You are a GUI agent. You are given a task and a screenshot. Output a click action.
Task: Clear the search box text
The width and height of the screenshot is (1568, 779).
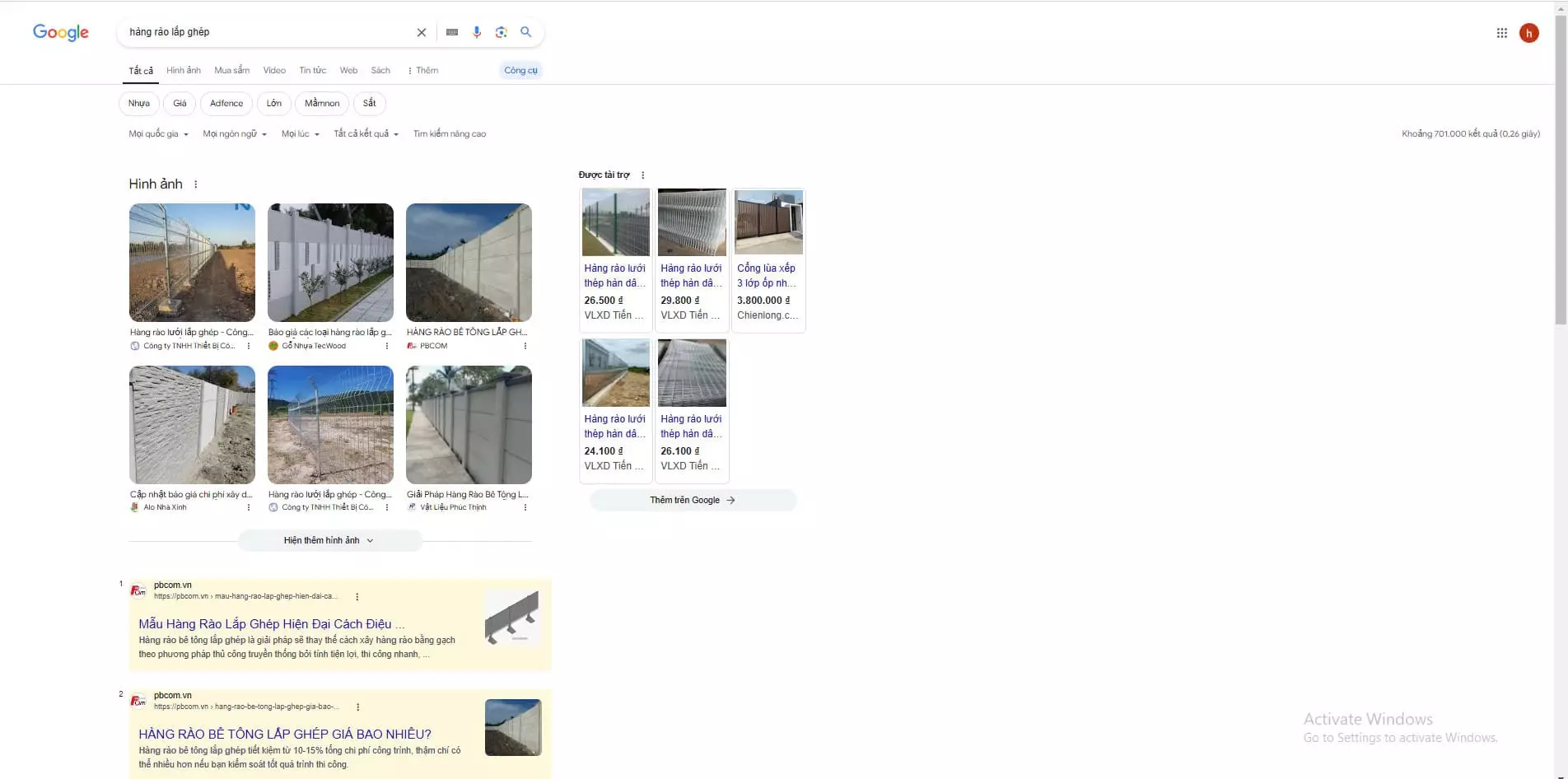click(x=421, y=32)
